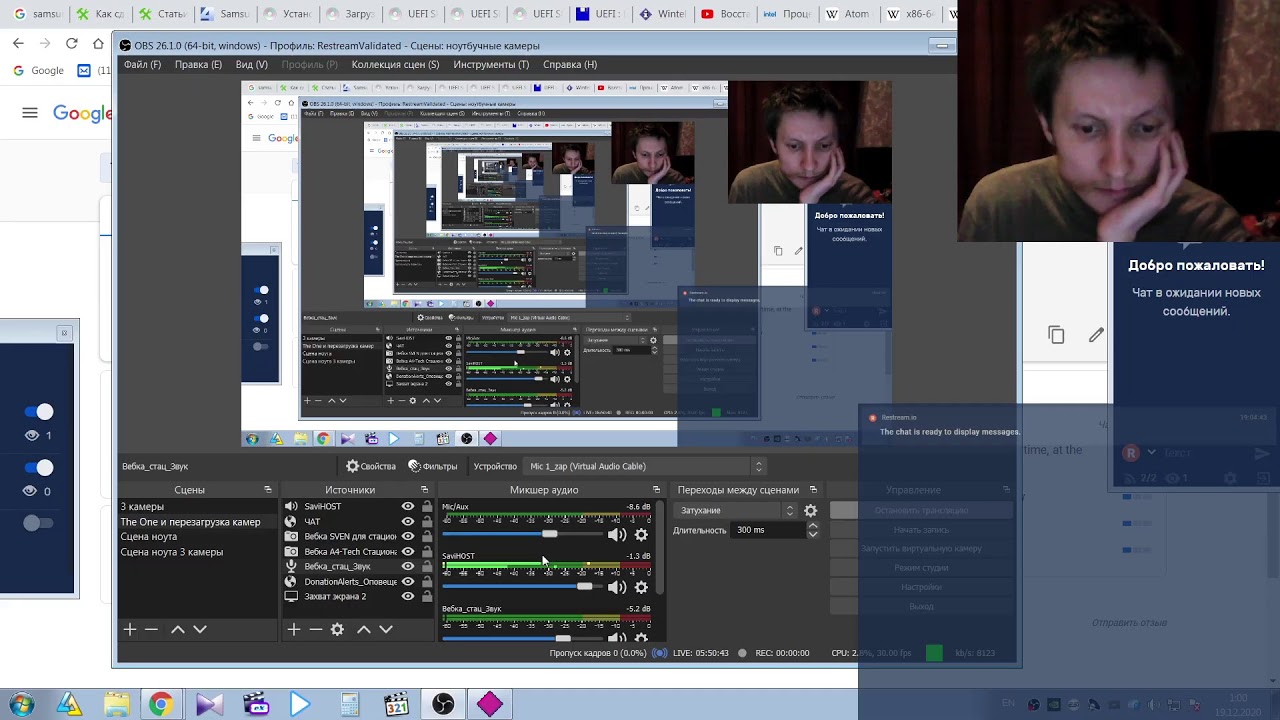1280x720 pixels.
Task: Adjust the Mic/Aux volume slider
Action: point(548,534)
